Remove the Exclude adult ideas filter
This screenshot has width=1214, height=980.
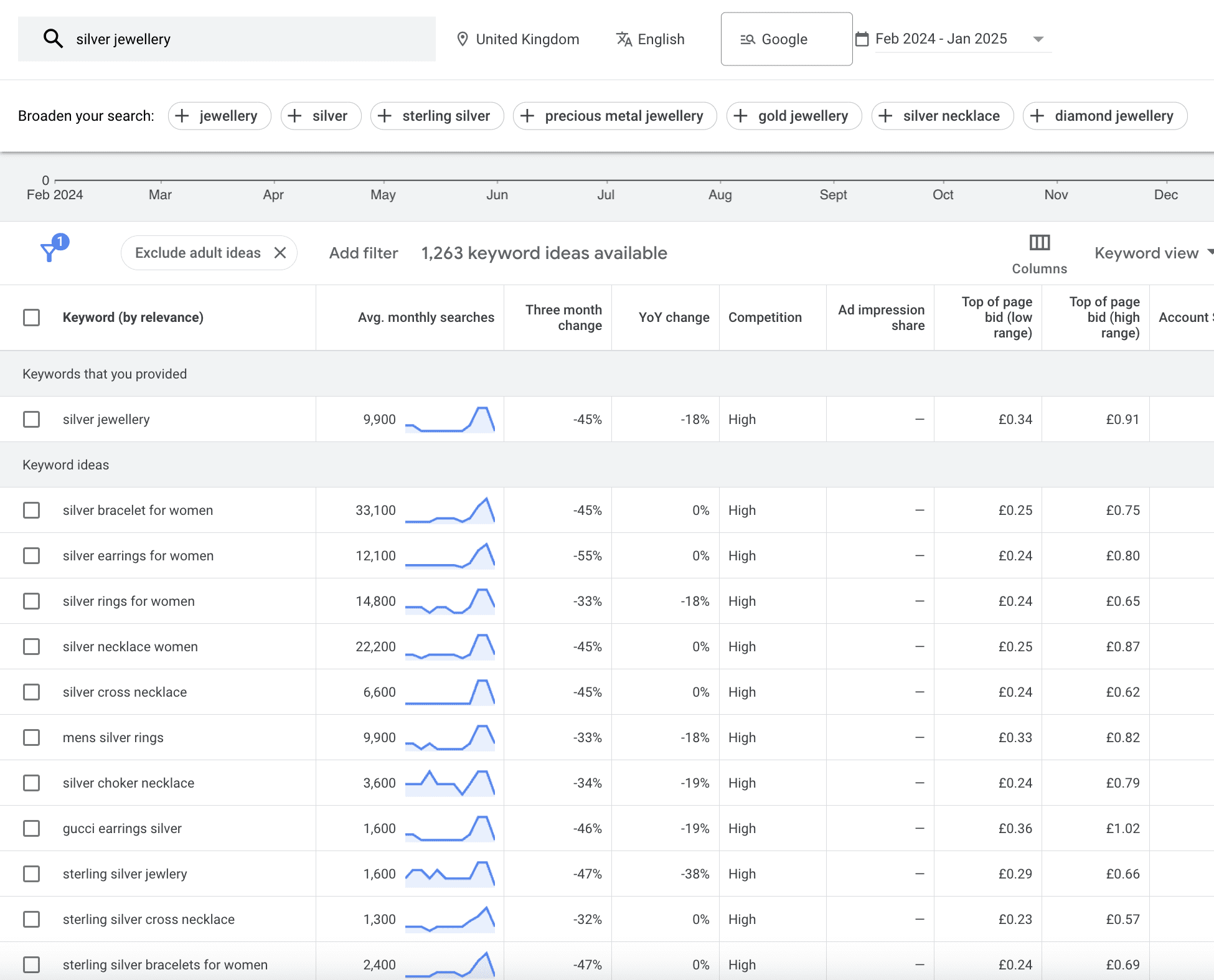click(281, 253)
